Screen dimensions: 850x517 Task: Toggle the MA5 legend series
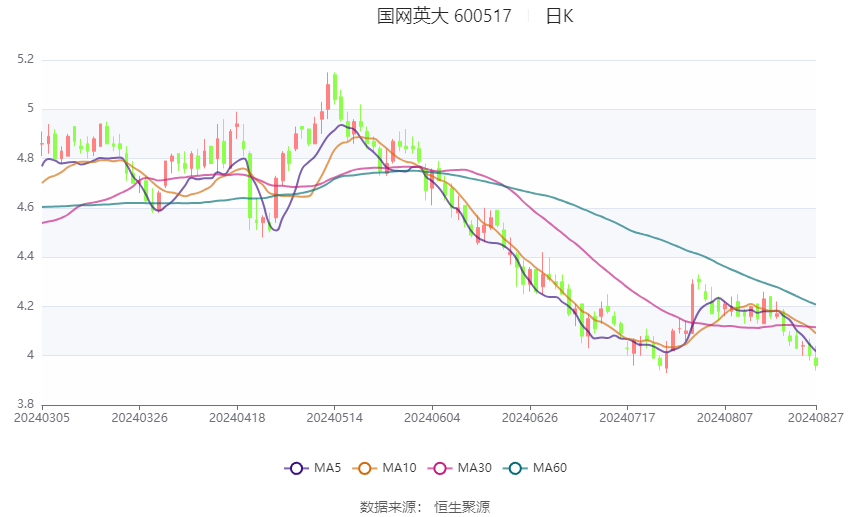point(313,468)
